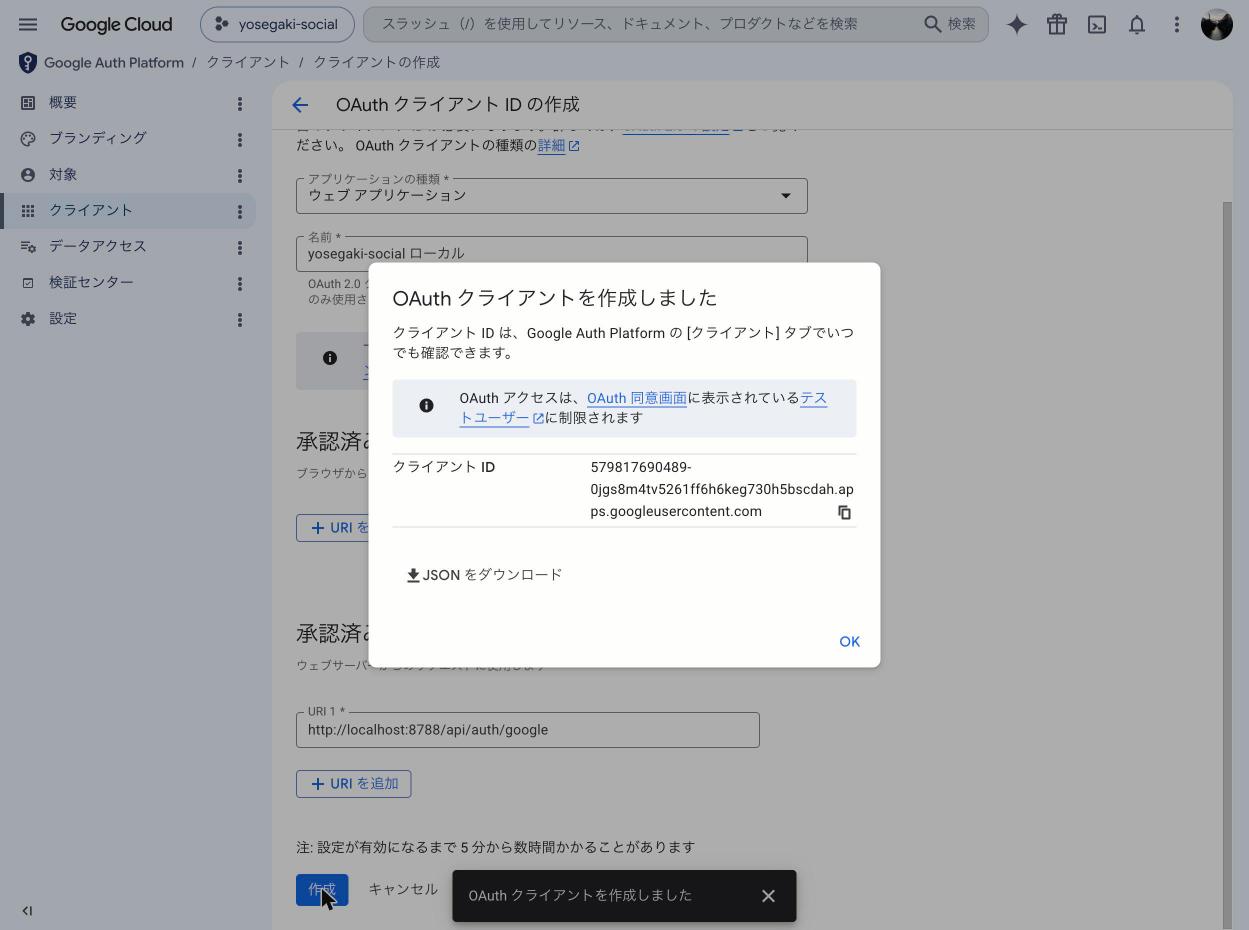Copy the client ID with the copy icon
This screenshot has height=930, width=1249.
pos(844,513)
